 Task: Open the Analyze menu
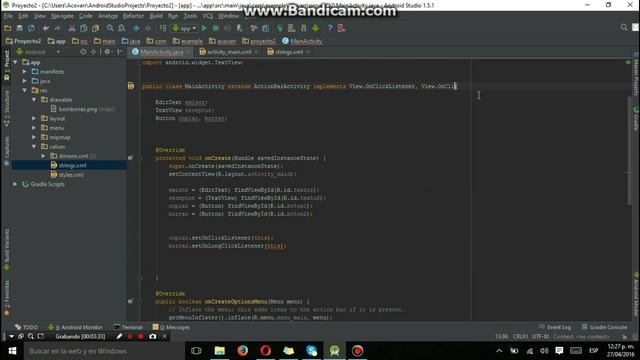coord(108,16)
